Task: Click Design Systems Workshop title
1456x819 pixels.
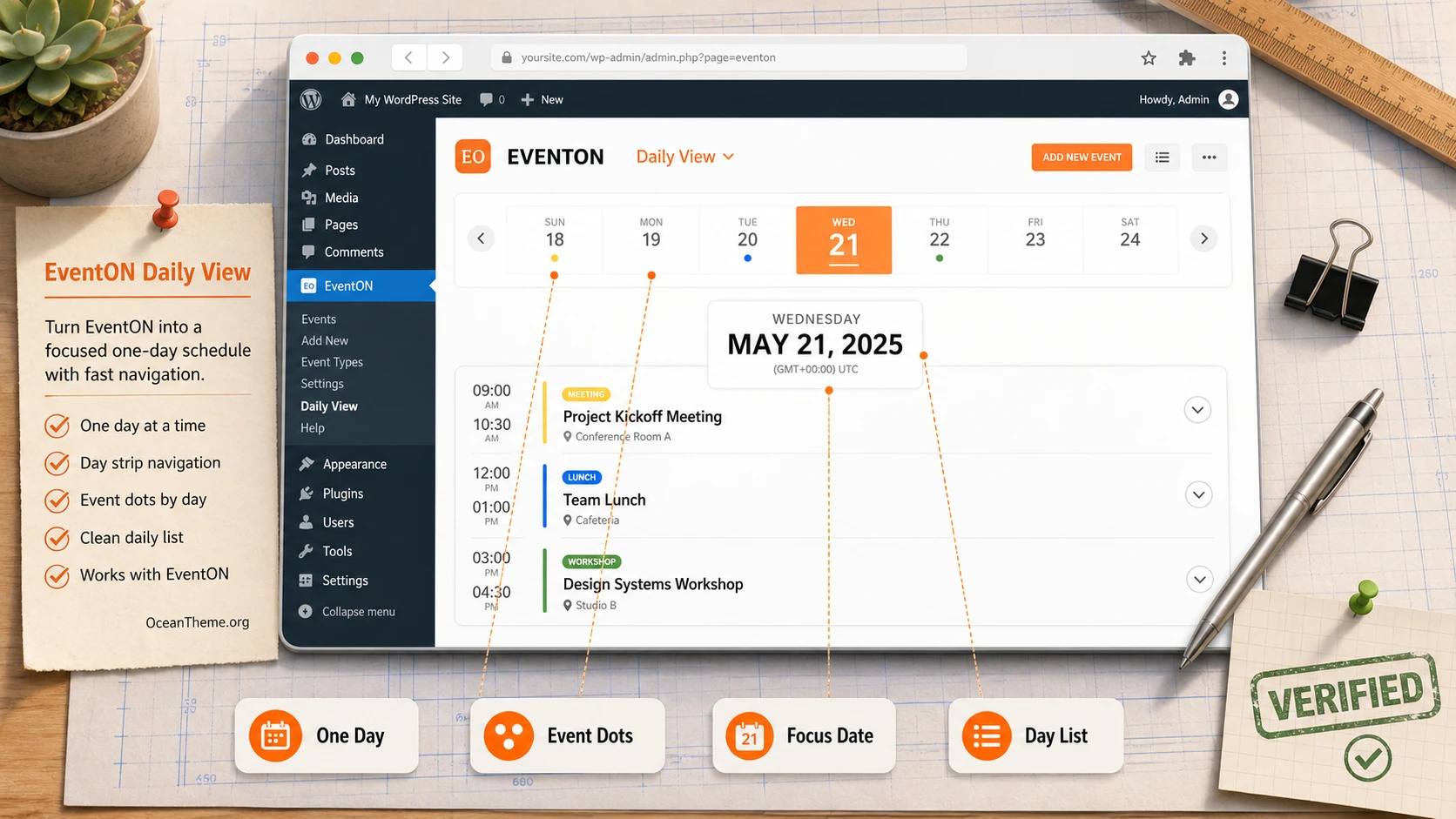Action: tap(653, 584)
